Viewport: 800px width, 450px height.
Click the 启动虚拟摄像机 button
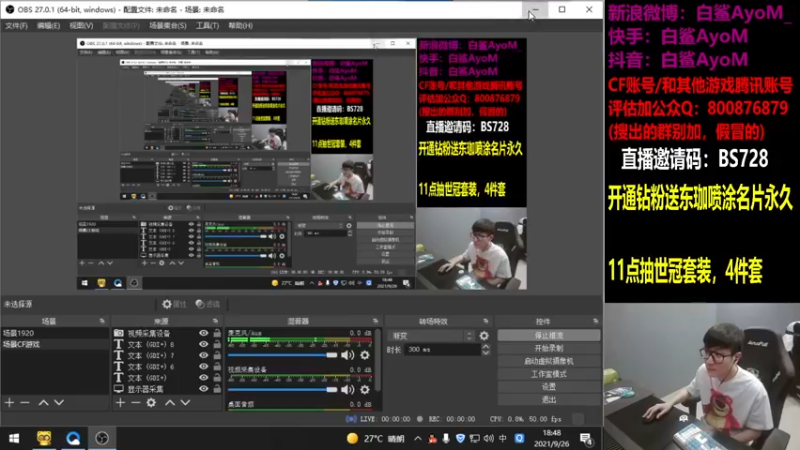[548, 361]
